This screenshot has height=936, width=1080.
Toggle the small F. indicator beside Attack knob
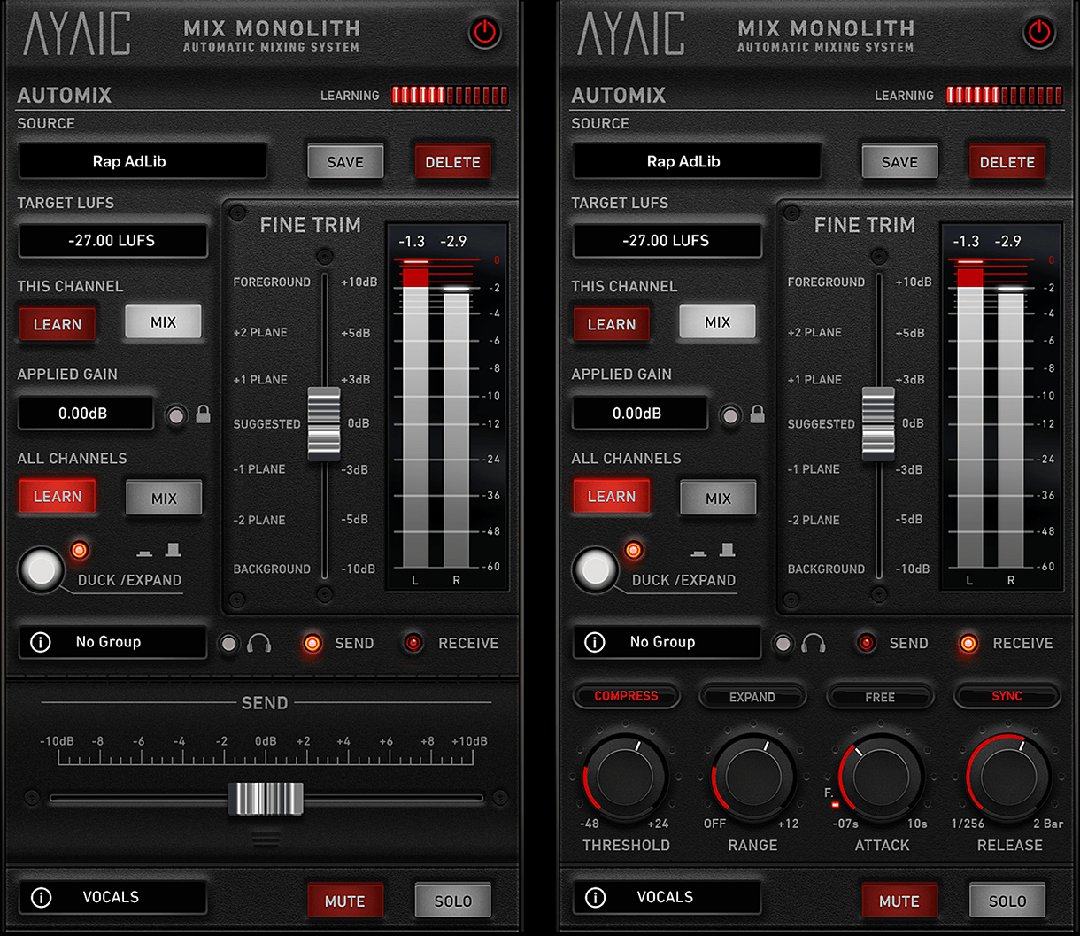pyautogui.click(x=833, y=803)
